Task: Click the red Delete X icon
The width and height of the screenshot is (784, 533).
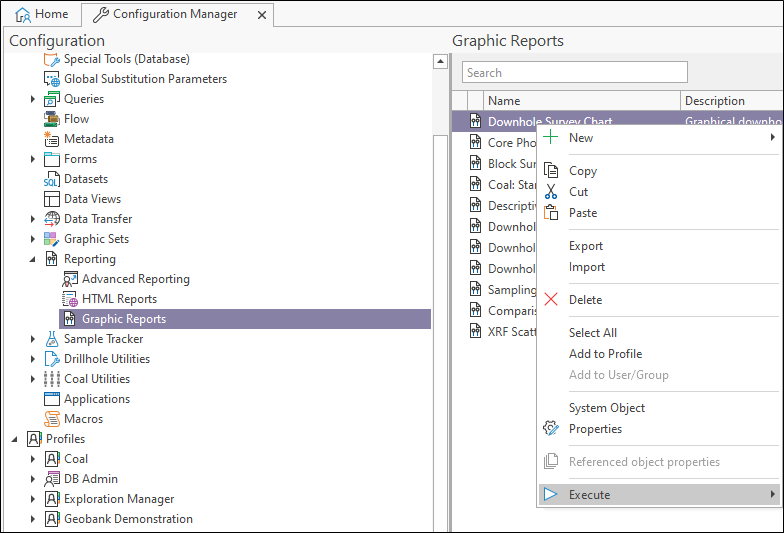Action: point(551,300)
